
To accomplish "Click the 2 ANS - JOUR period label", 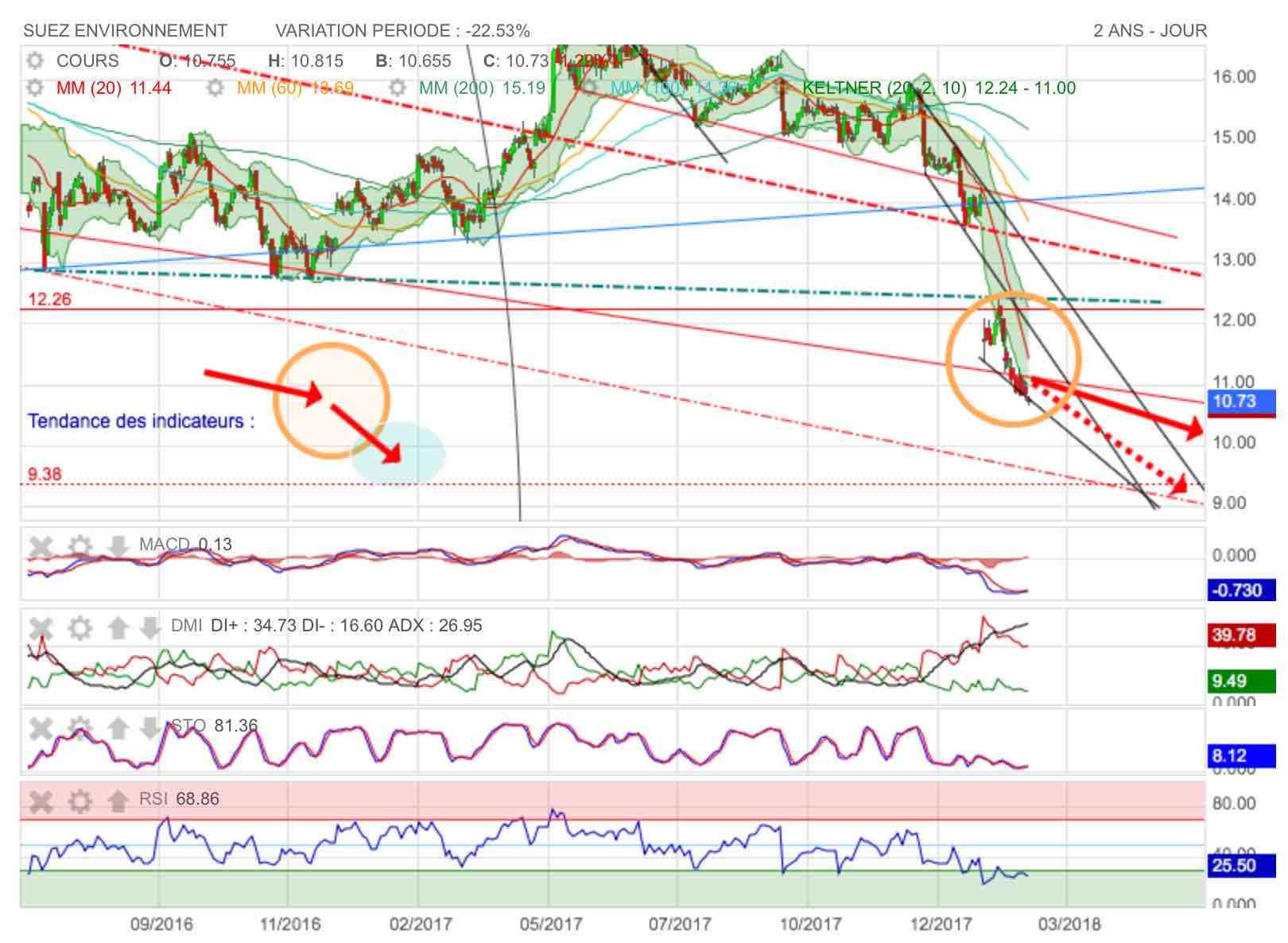I will coord(1150,30).
